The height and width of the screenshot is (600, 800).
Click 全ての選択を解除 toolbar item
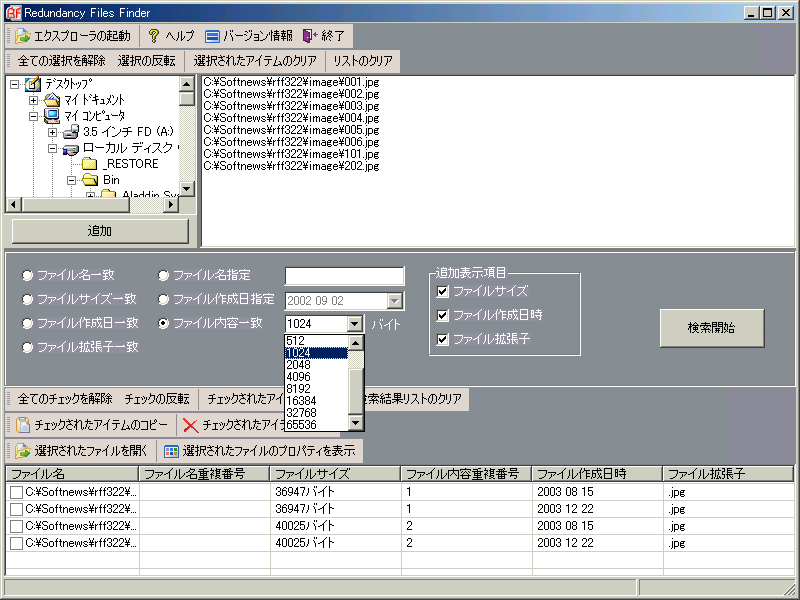tap(61, 61)
